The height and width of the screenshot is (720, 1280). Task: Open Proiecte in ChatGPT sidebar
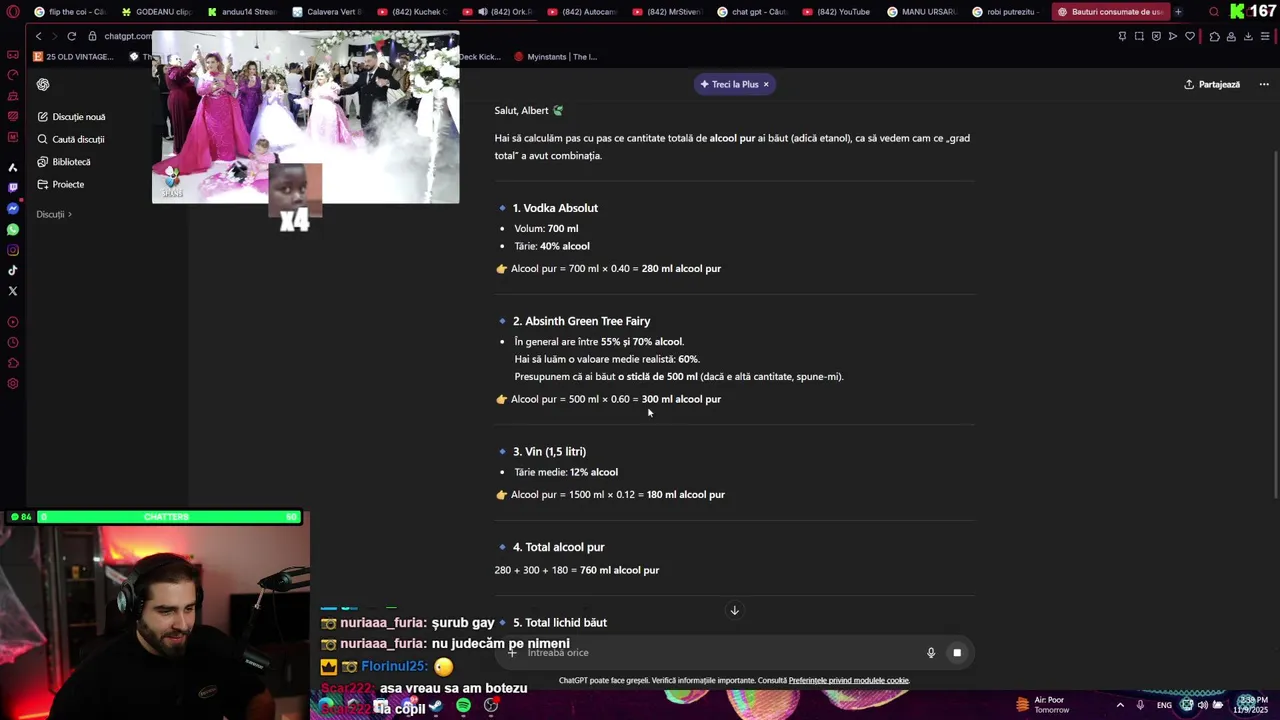point(61,184)
